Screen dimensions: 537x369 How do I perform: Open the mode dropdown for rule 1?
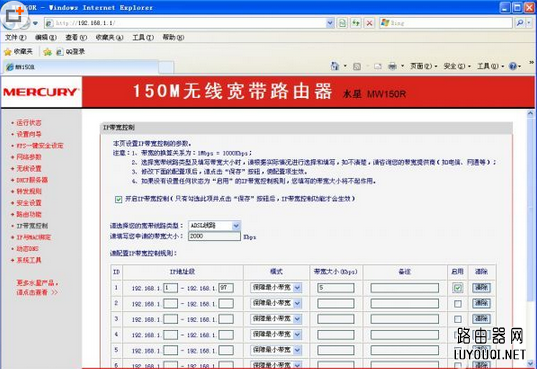coord(276,287)
